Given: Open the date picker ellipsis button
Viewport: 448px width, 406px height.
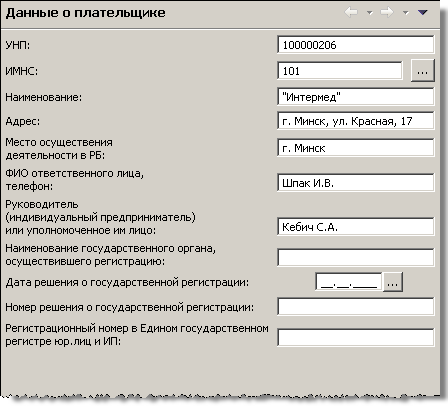Looking at the screenshot, I should click(x=393, y=282).
